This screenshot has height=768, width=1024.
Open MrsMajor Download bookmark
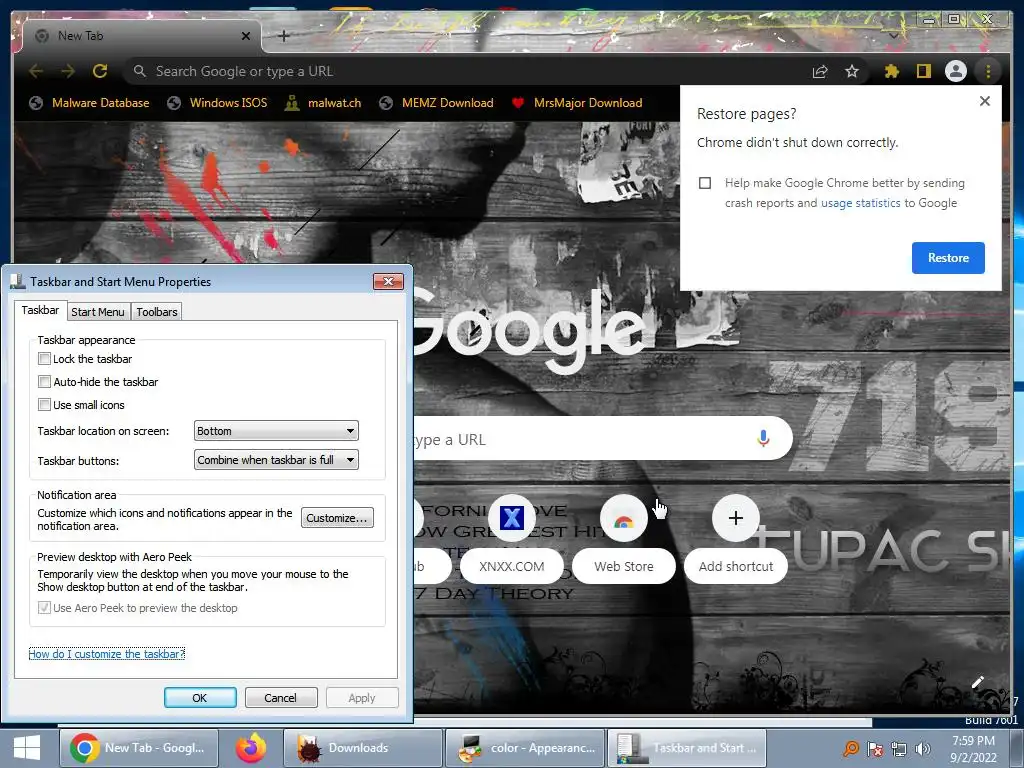577,103
